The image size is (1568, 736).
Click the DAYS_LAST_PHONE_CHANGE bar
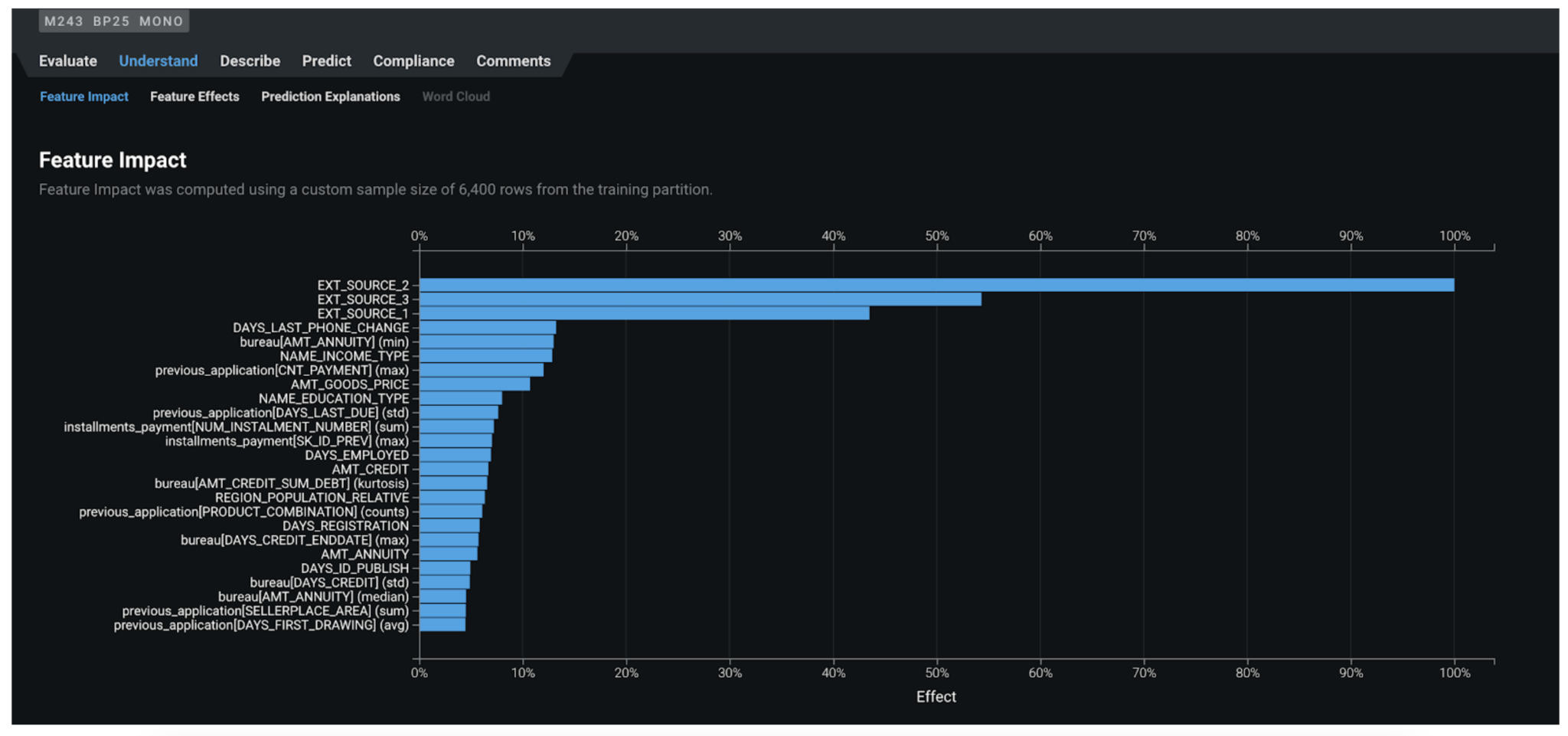[488, 328]
